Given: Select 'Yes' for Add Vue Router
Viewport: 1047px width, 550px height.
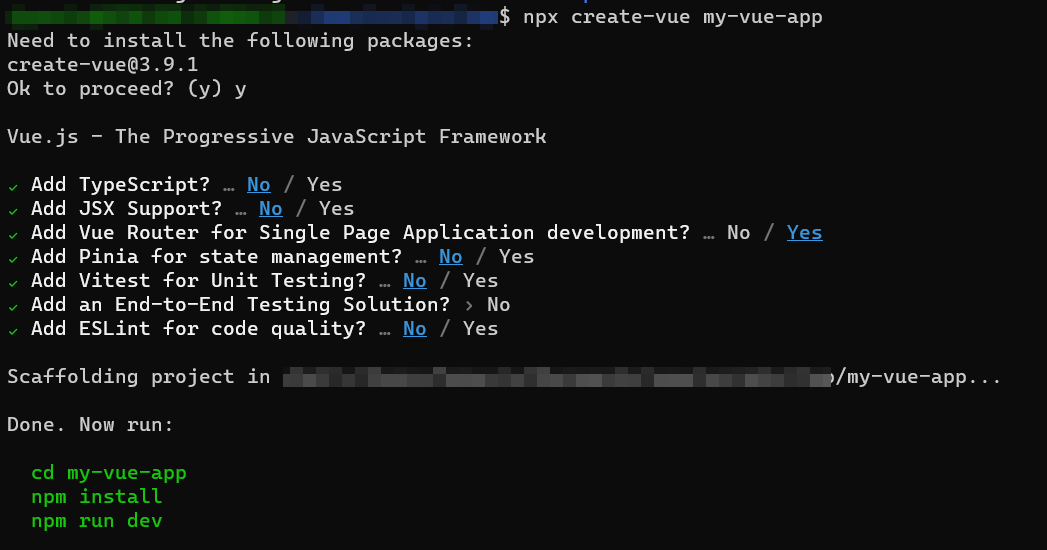Looking at the screenshot, I should (x=805, y=233).
